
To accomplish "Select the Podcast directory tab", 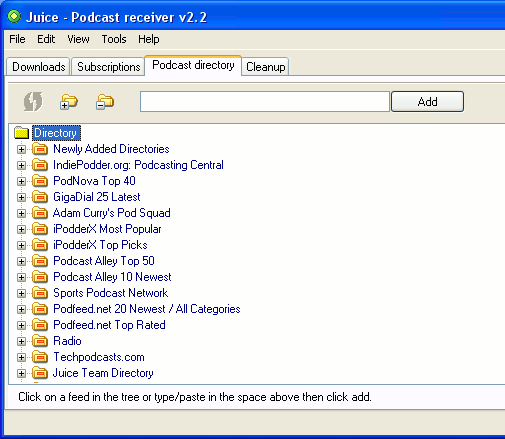I will click(193, 65).
